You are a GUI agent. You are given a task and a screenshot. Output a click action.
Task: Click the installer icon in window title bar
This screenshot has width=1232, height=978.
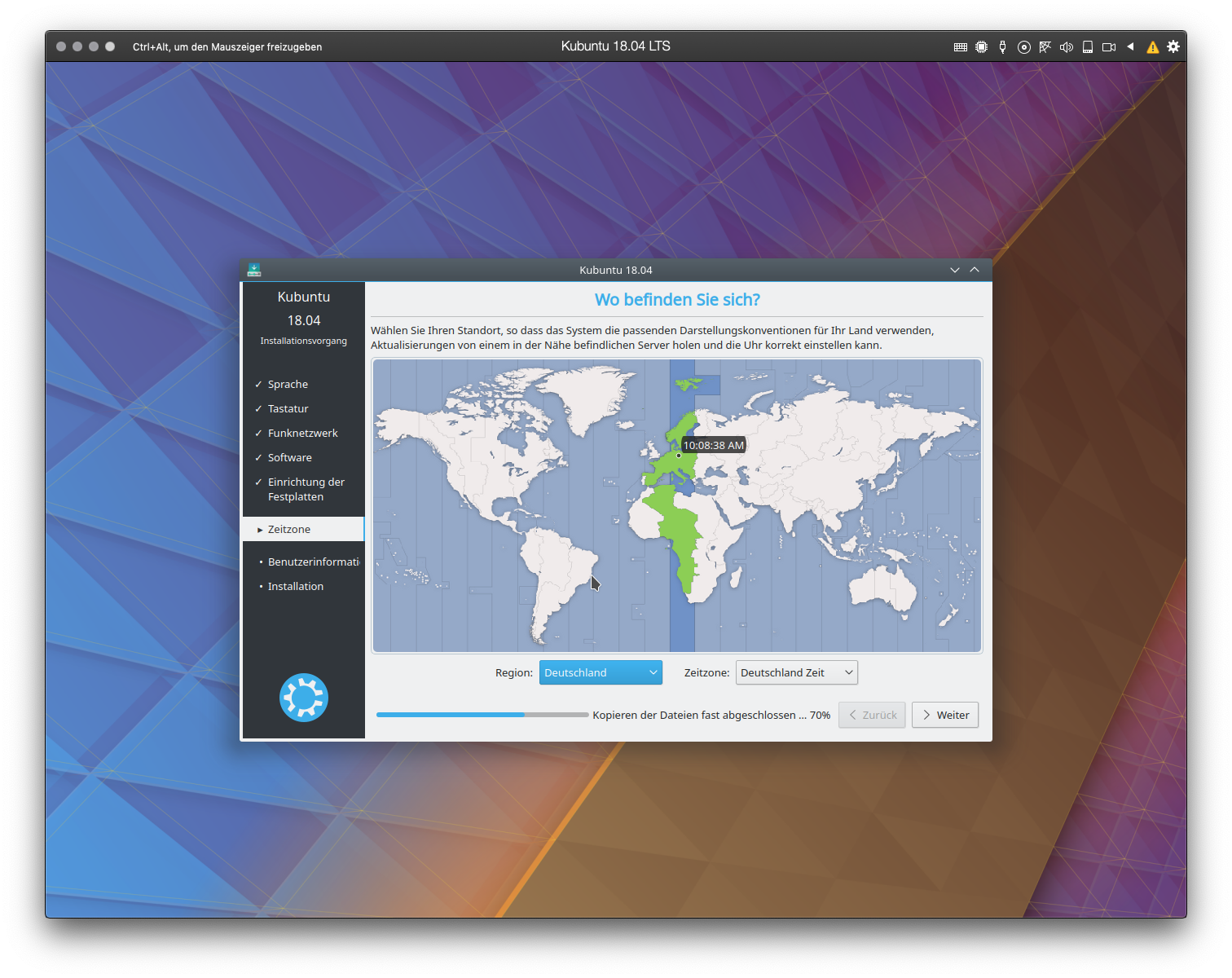click(254, 270)
